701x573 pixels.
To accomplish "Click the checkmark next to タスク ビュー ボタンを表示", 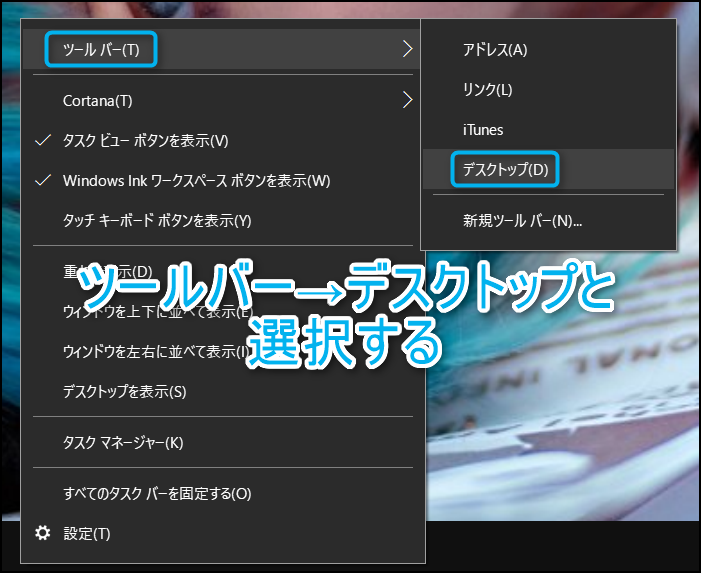I will 42,141.
